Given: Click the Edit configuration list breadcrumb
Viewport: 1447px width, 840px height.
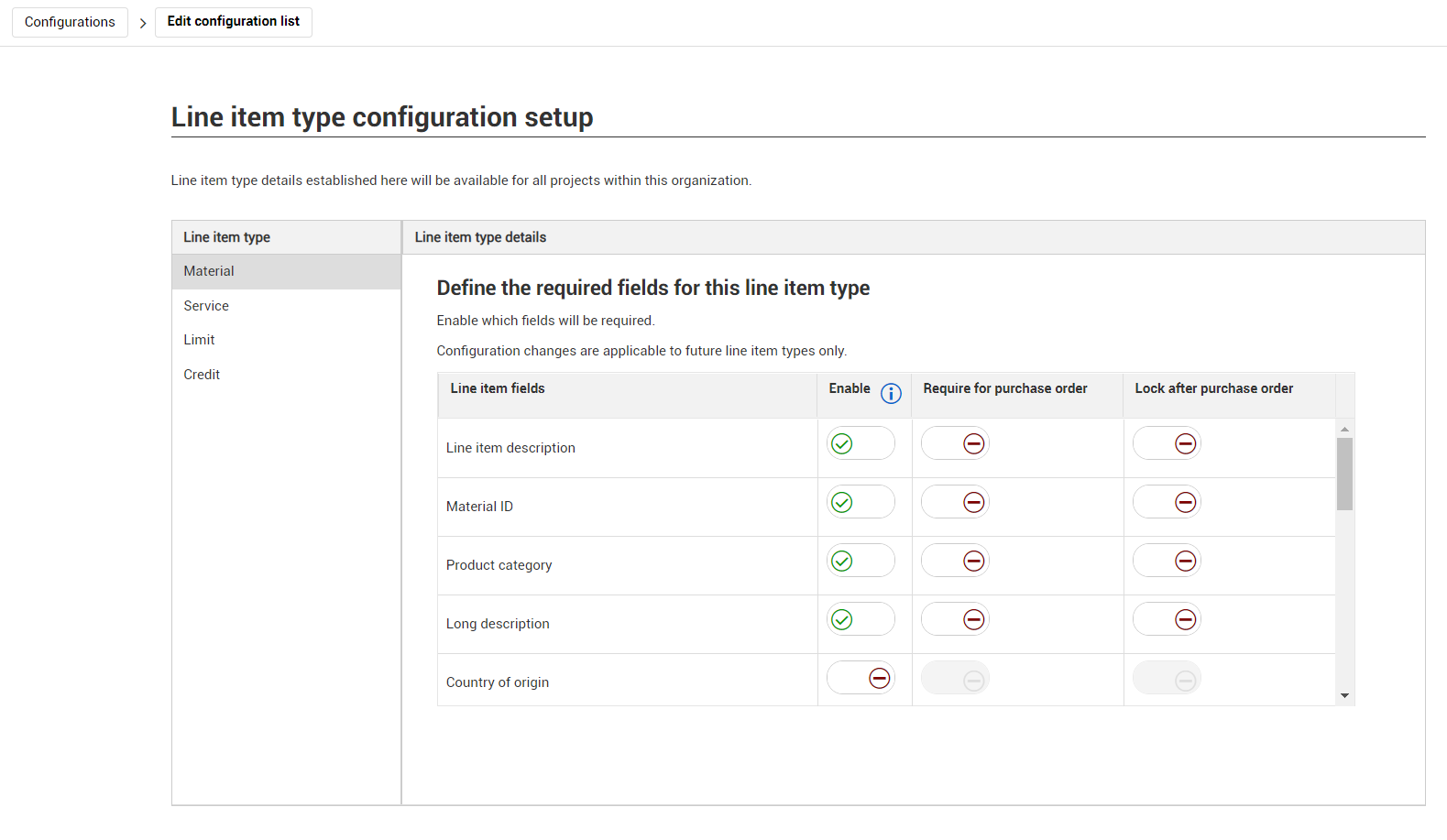Looking at the screenshot, I should pyautogui.click(x=234, y=21).
